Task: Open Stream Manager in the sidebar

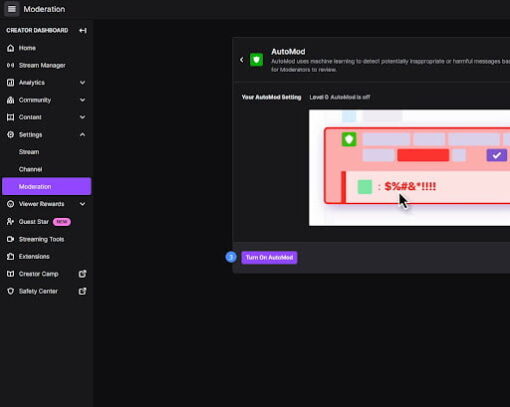Action: 46,65
